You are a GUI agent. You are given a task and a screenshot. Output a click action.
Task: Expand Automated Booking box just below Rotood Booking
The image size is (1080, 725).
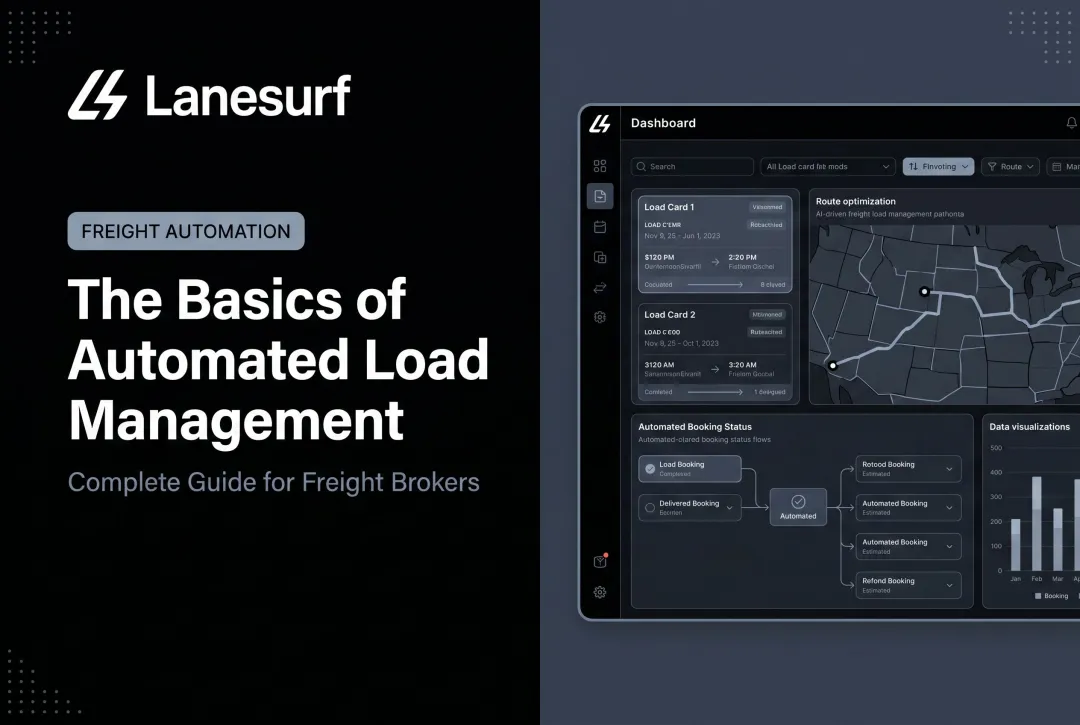tap(949, 508)
